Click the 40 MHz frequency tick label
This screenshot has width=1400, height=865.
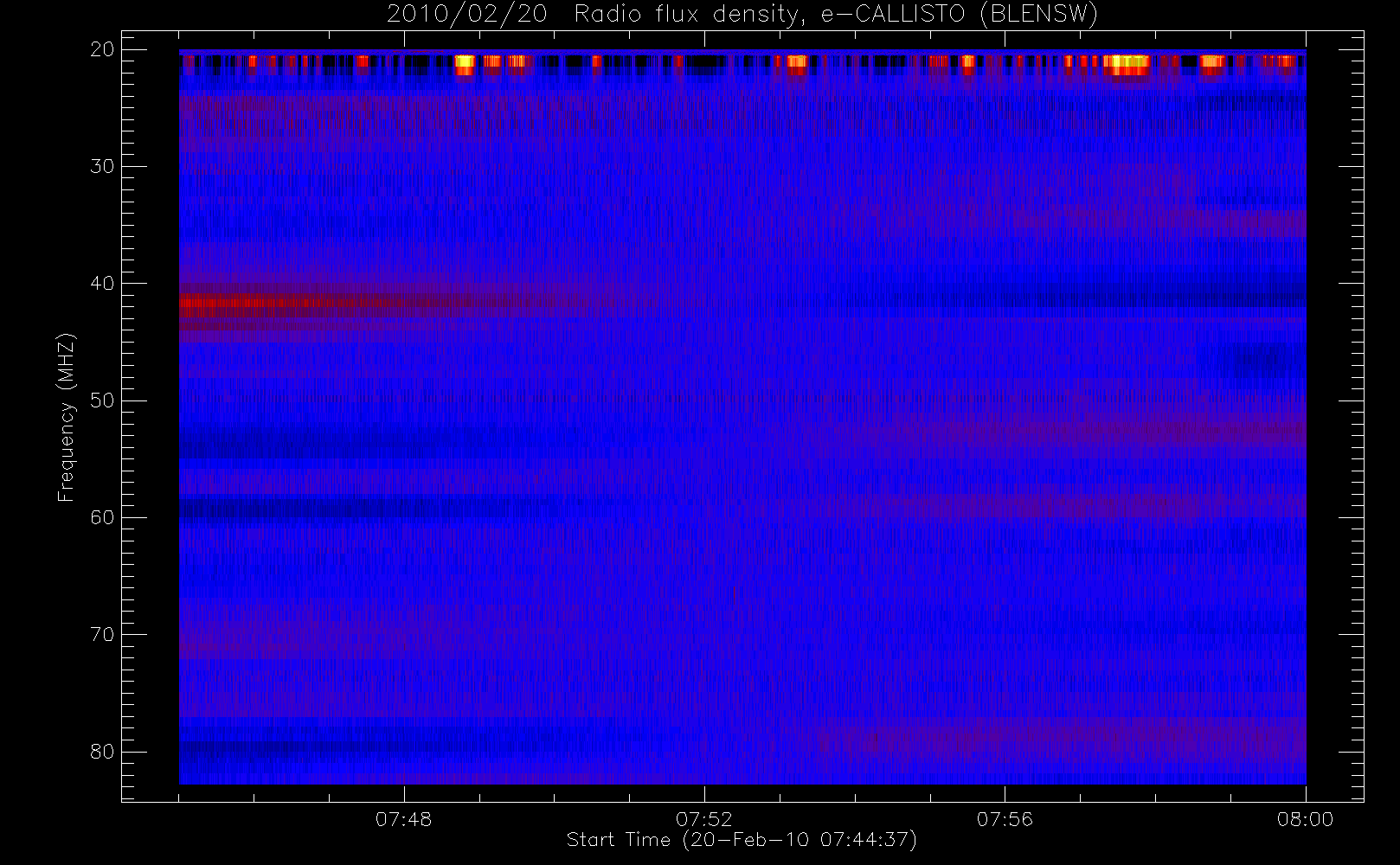coord(102,284)
